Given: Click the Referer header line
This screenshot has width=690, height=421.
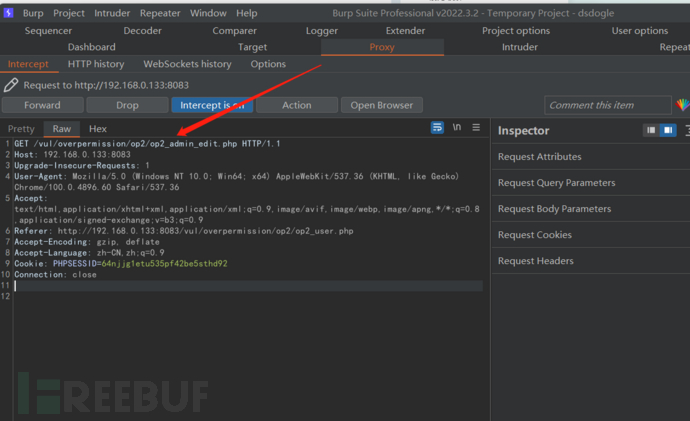Looking at the screenshot, I should [x=184, y=231].
